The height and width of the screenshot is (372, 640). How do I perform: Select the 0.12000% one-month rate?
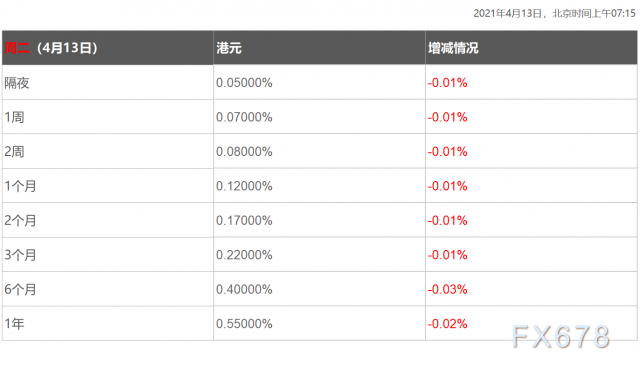pos(244,186)
